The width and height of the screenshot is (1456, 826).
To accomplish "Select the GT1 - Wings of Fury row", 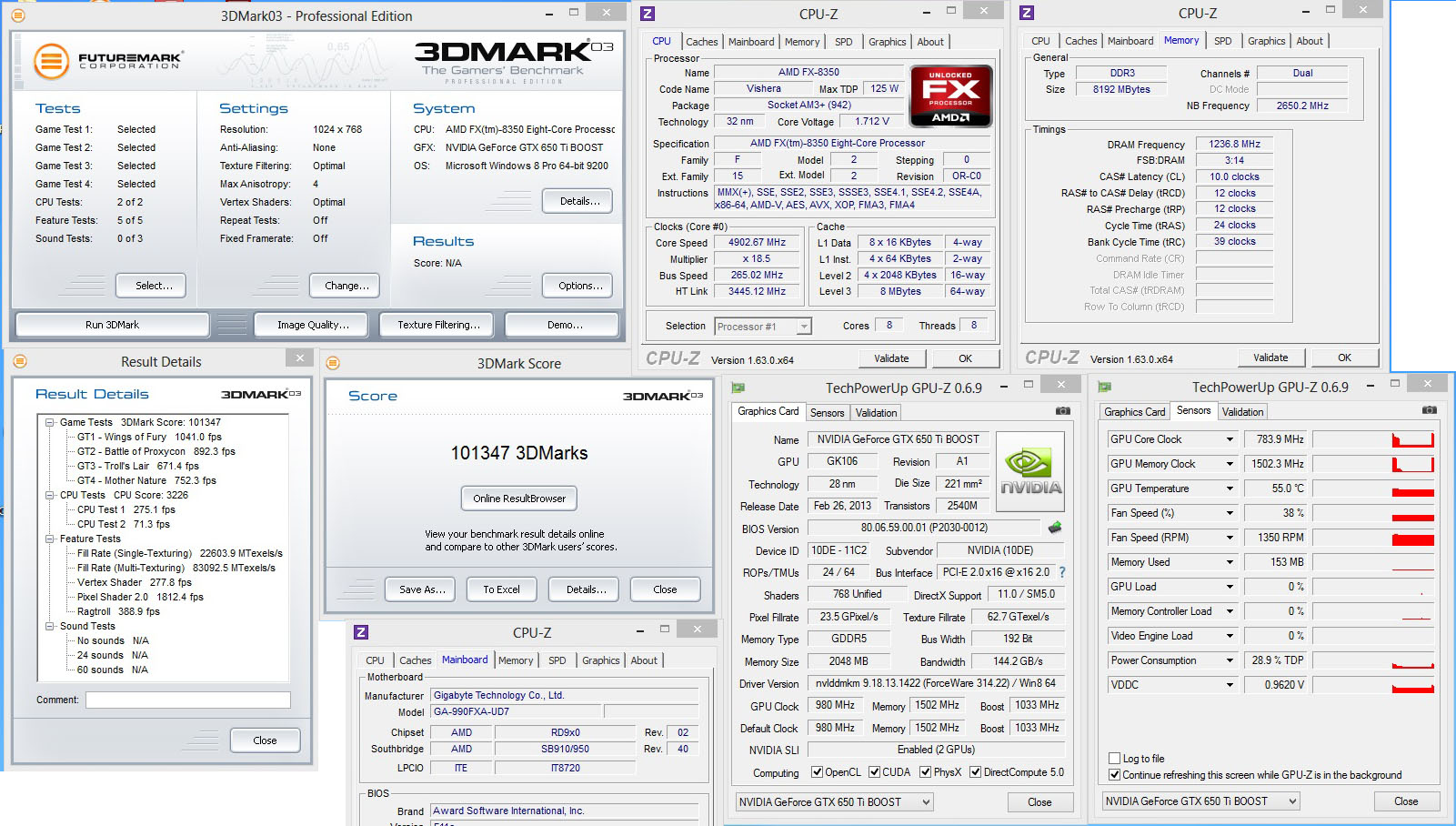I will tap(149, 437).
